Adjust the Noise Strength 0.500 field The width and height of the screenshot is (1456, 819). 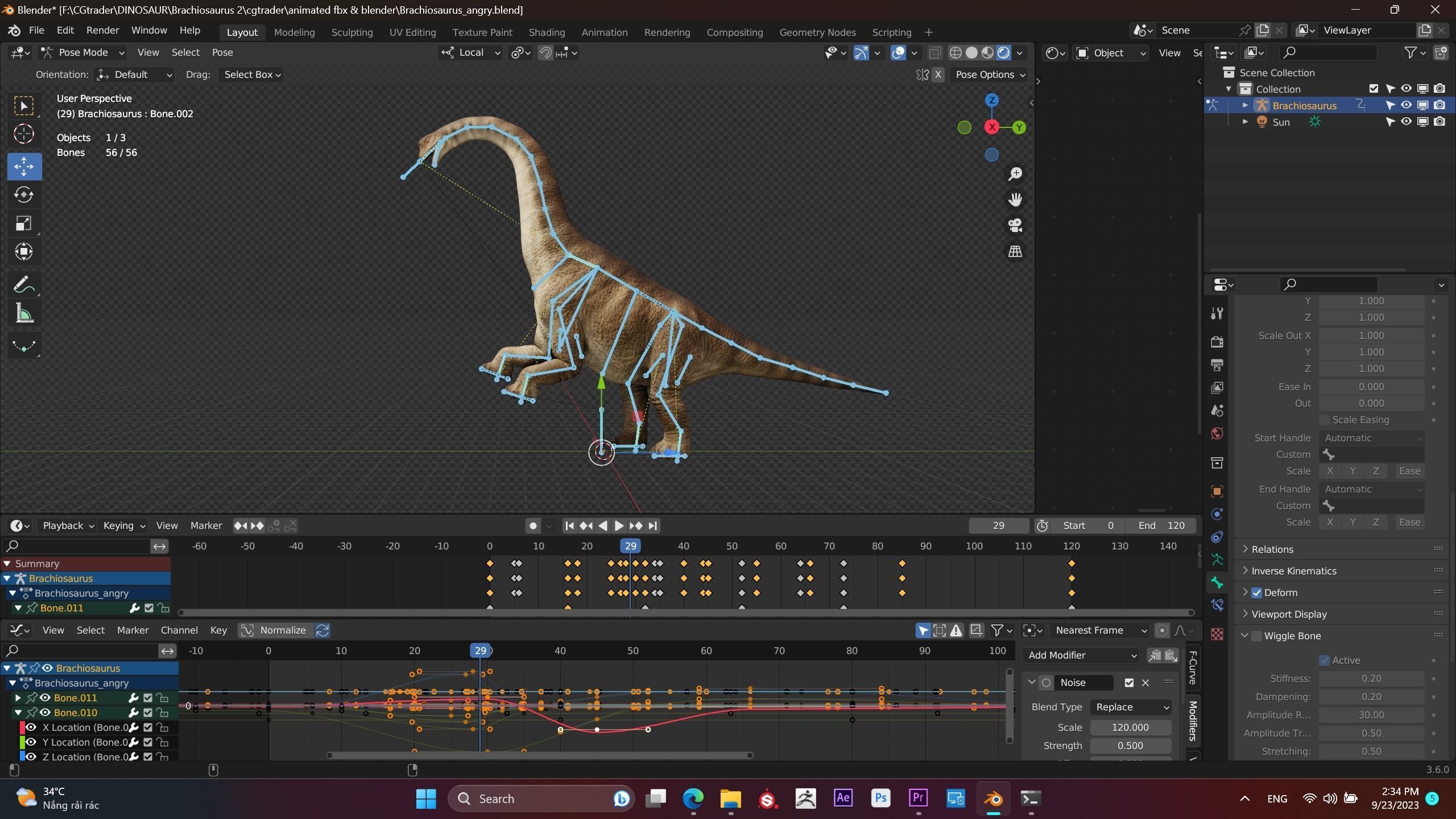1130,746
